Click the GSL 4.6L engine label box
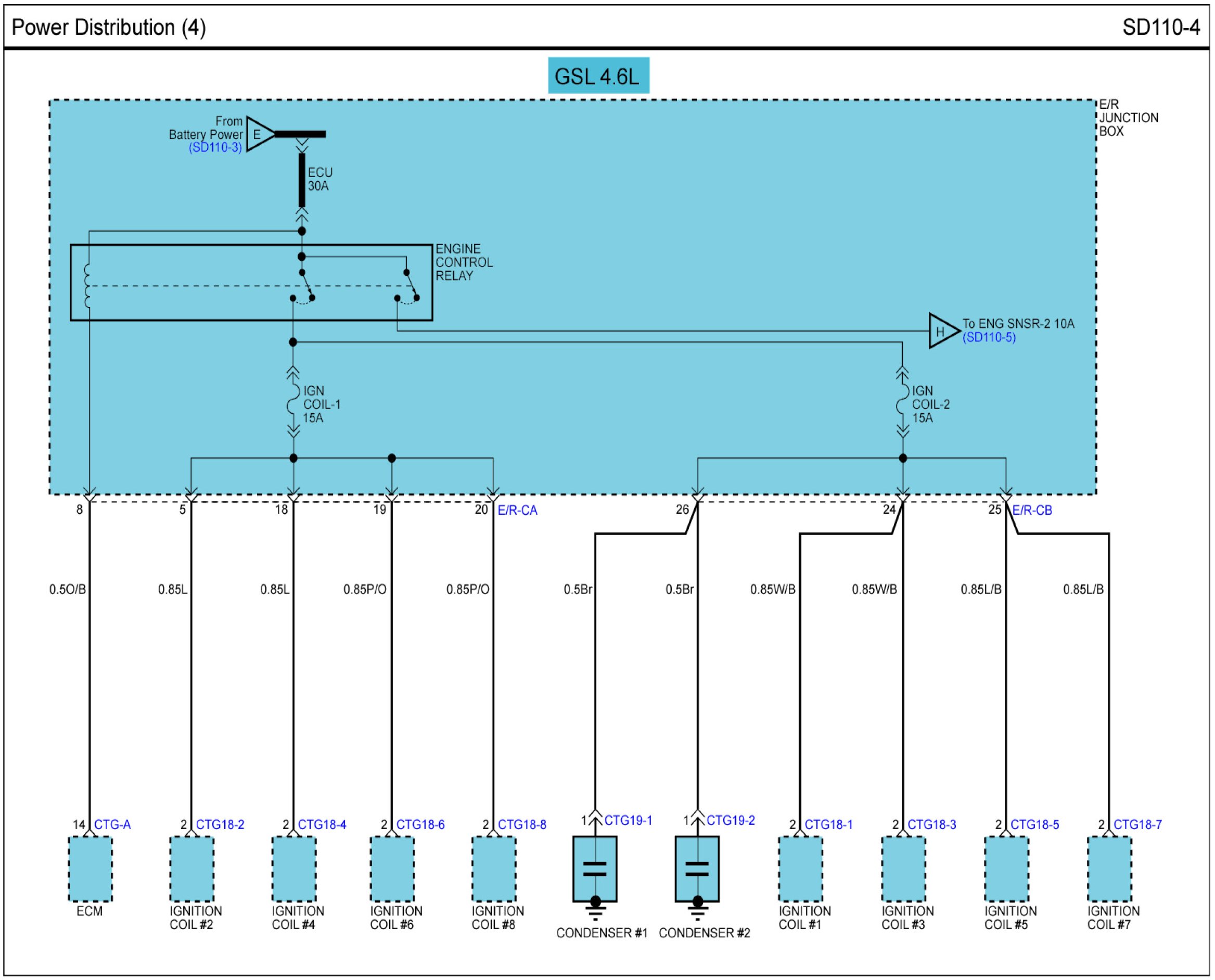The width and height of the screenshot is (1215, 980). (x=598, y=75)
